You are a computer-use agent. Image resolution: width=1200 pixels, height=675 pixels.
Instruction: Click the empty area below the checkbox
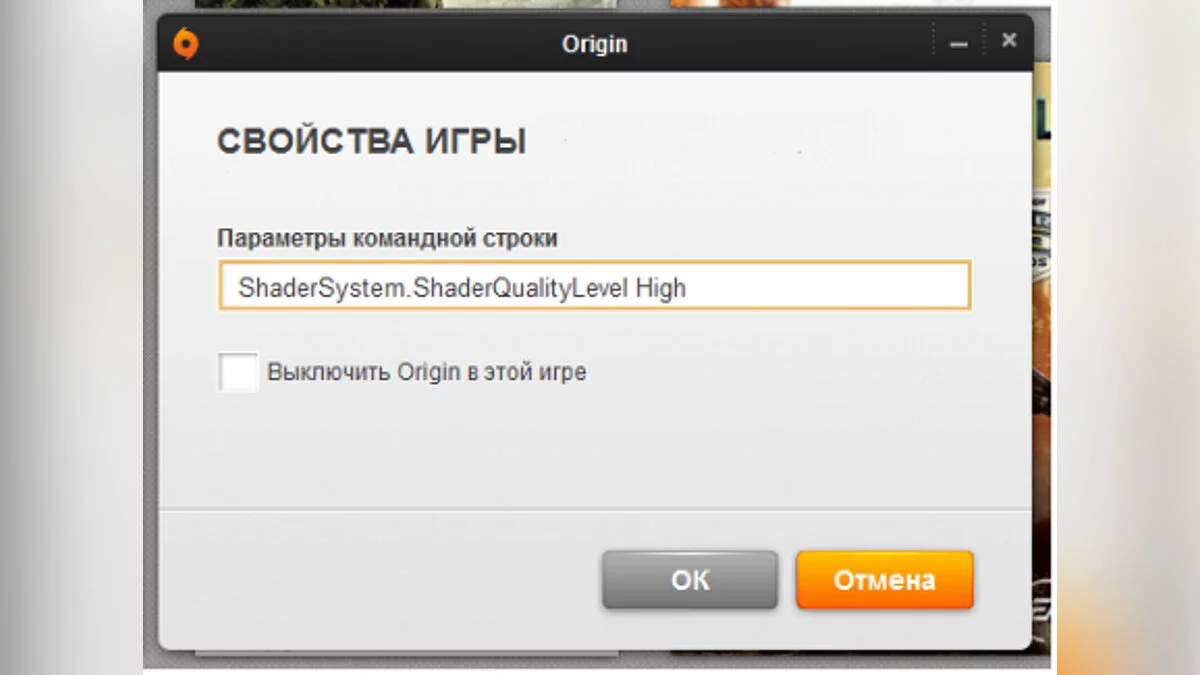[595, 450]
